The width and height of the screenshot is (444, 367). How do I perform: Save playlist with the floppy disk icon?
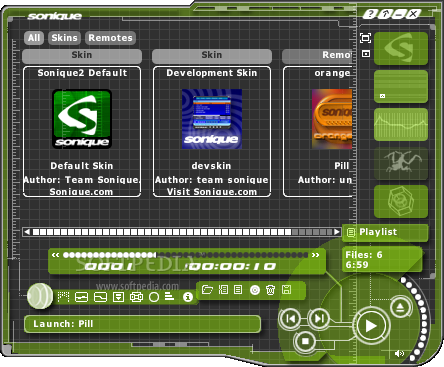286,289
